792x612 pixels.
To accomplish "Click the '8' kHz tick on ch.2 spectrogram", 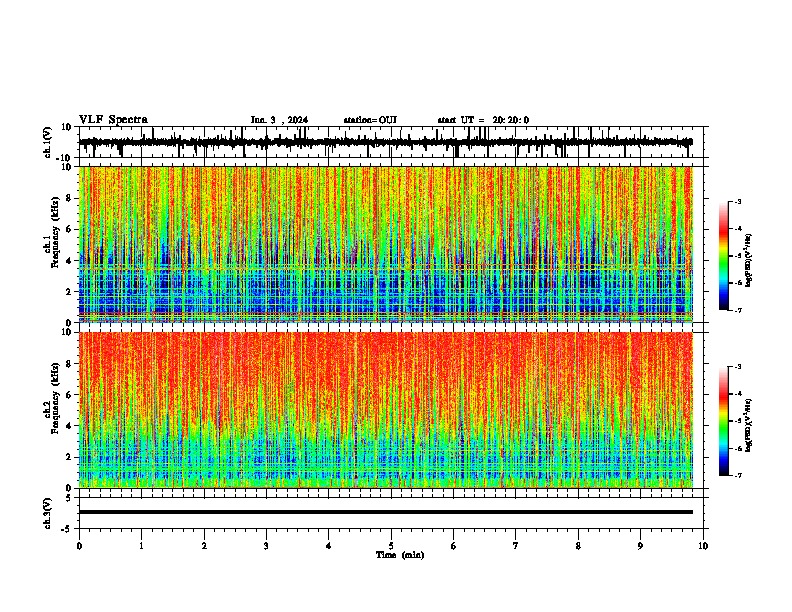I will (x=69, y=364).
